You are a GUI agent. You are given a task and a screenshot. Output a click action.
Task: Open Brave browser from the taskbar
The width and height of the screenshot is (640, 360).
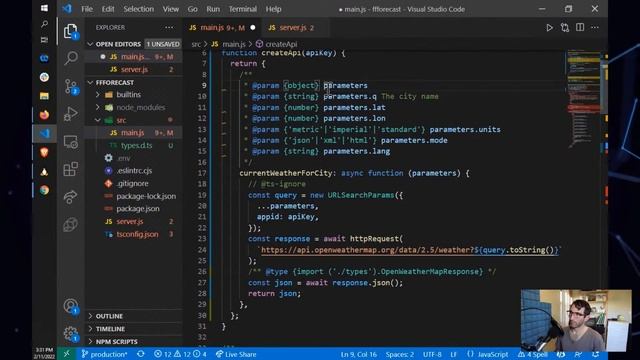pyautogui.click(x=44, y=152)
